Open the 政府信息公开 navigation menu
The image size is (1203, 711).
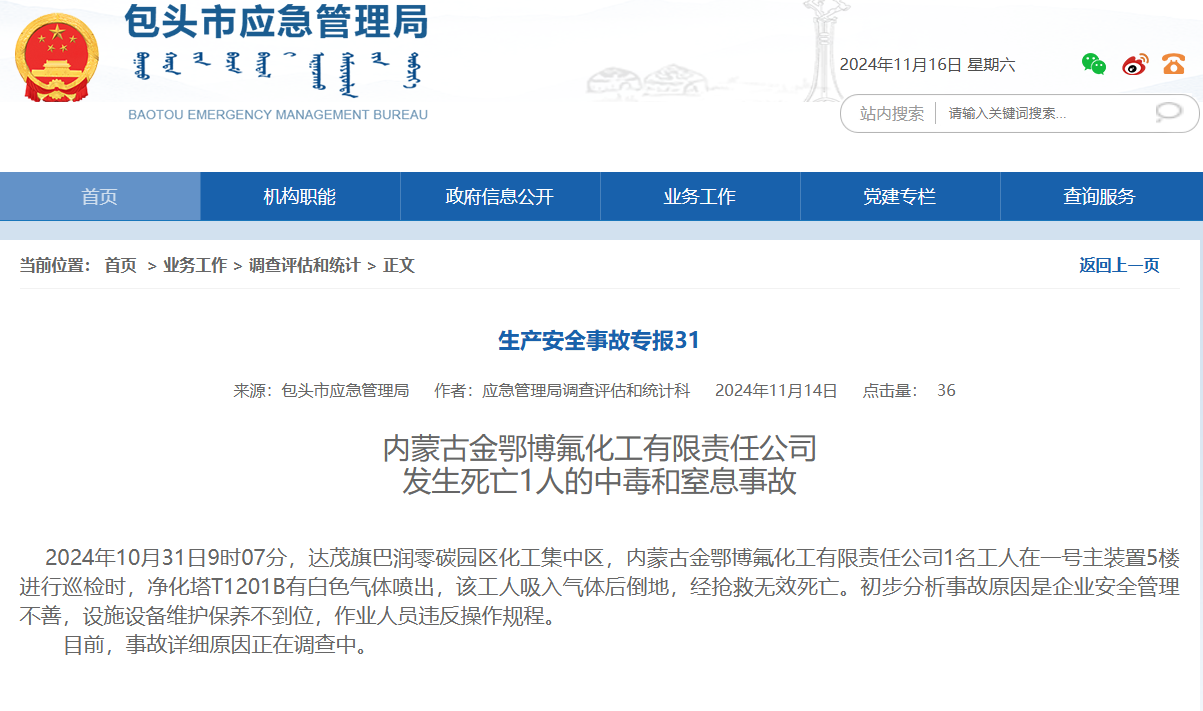(x=500, y=196)
